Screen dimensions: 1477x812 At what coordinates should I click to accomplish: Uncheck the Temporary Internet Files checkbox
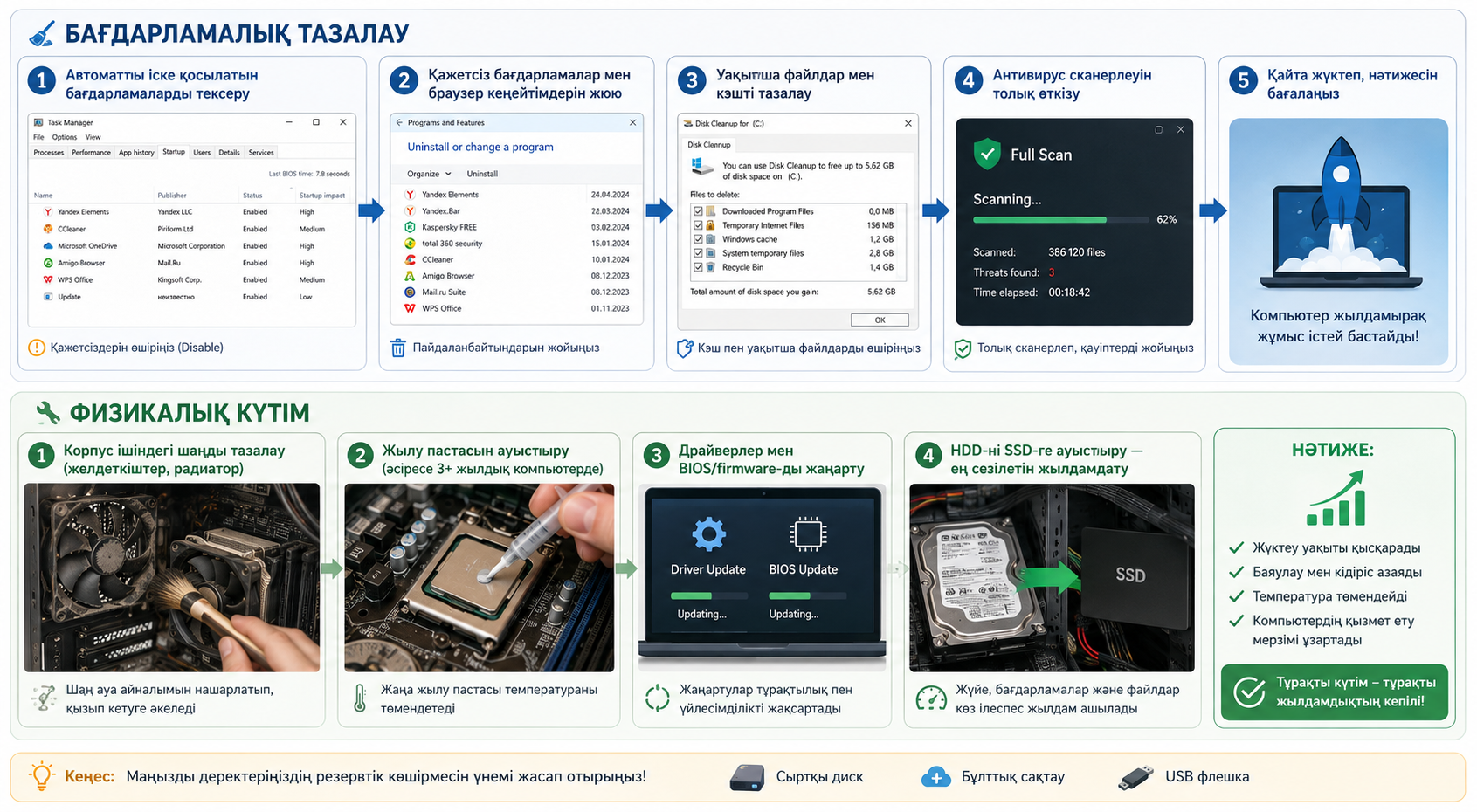[698, 225]
